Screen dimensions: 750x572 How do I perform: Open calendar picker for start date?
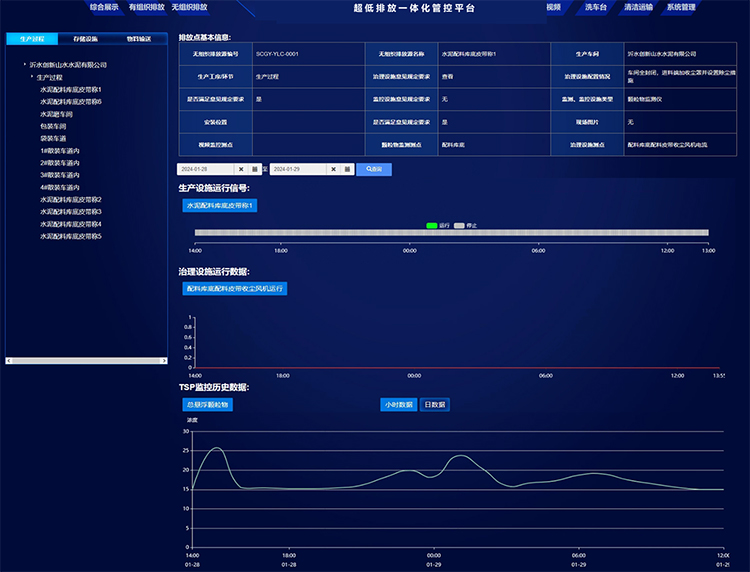click(254, 169)
